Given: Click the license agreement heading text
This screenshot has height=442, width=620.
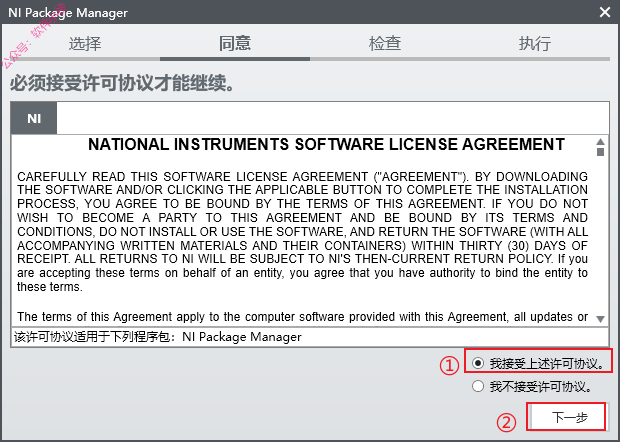Looking at the screenshot, I should [327, 144].
